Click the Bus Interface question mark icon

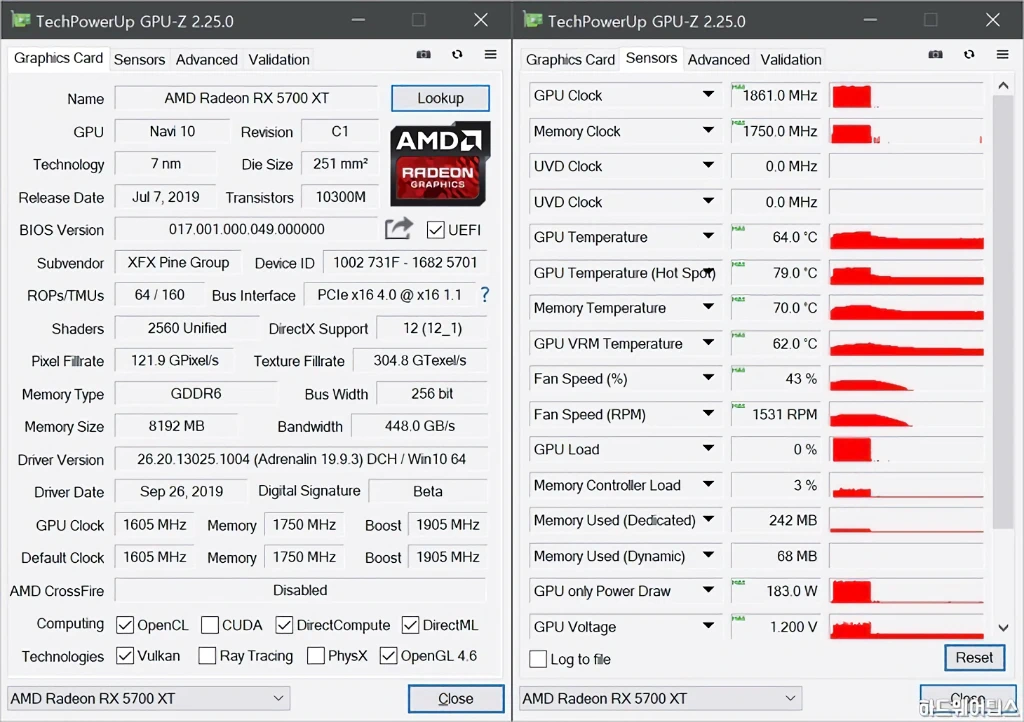point(485,294)
